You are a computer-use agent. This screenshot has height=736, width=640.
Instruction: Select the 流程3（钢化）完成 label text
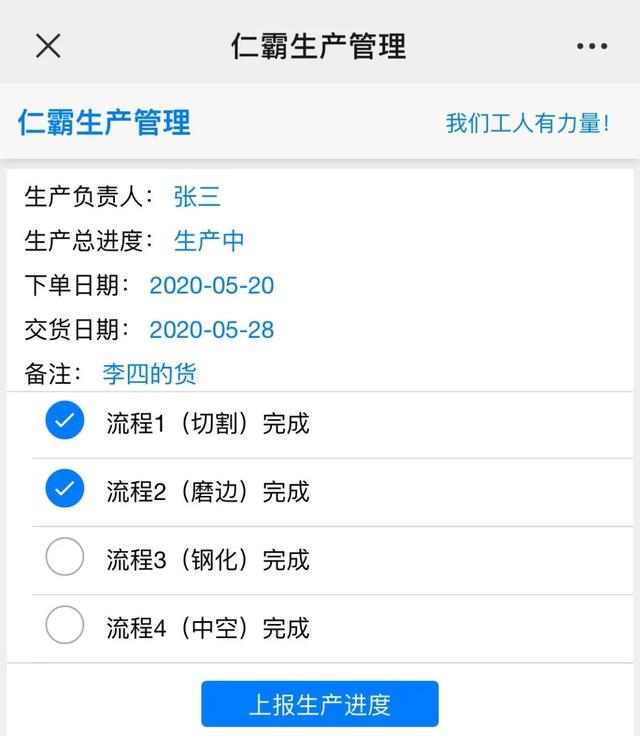click(x=208, y=560)
